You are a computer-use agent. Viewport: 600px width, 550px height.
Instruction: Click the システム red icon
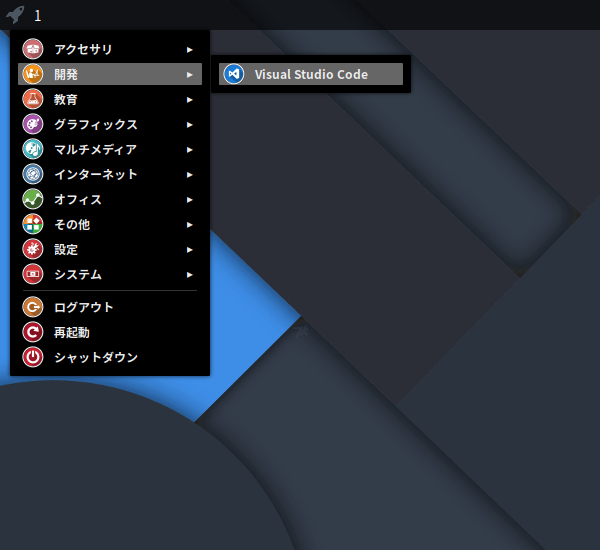(33, 274)
